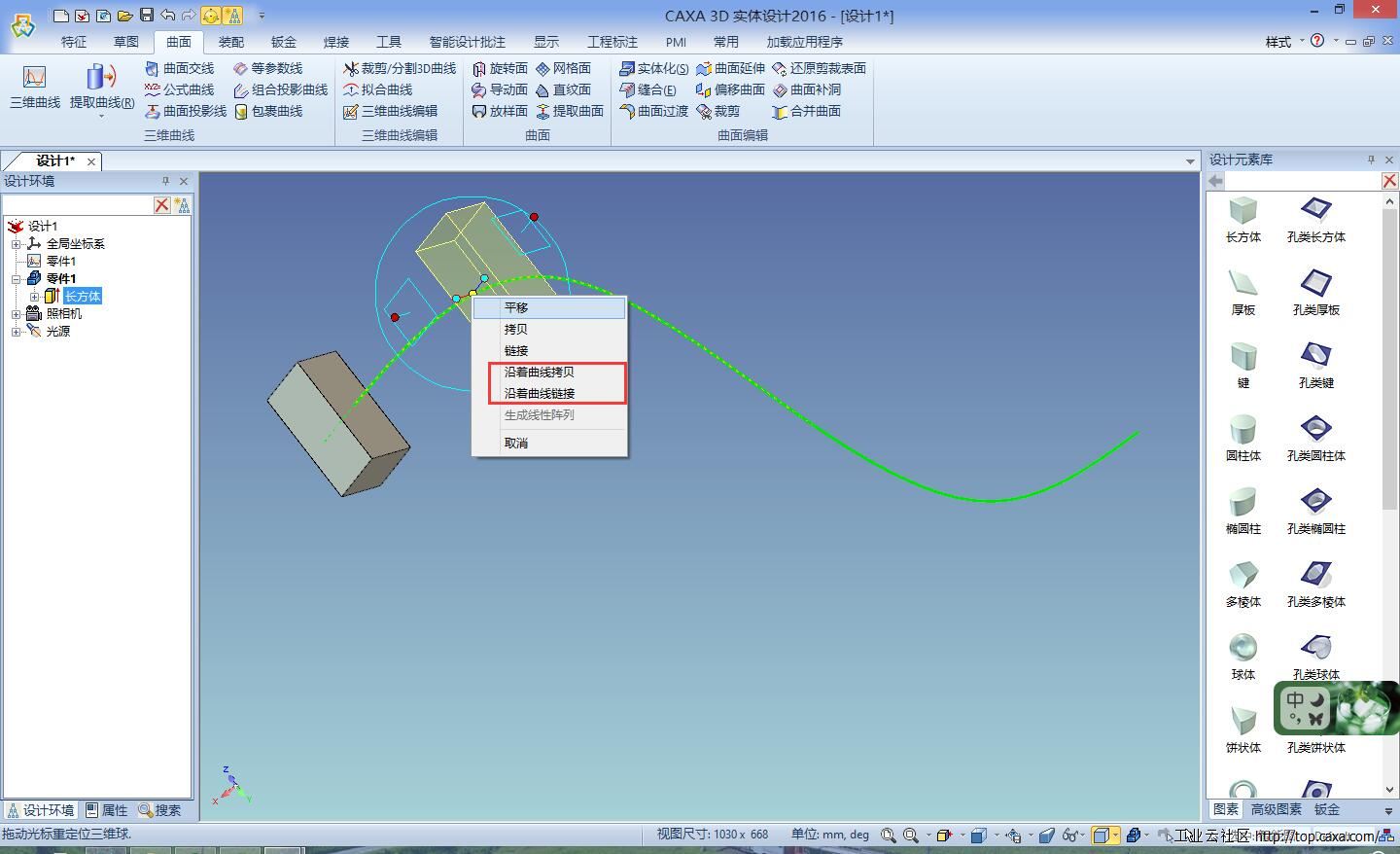Image resolution: width=1400 pixels, height=854 pixels.
Task: Pick the 孔类长方体 library element
Action: (x=1316, y=219)
